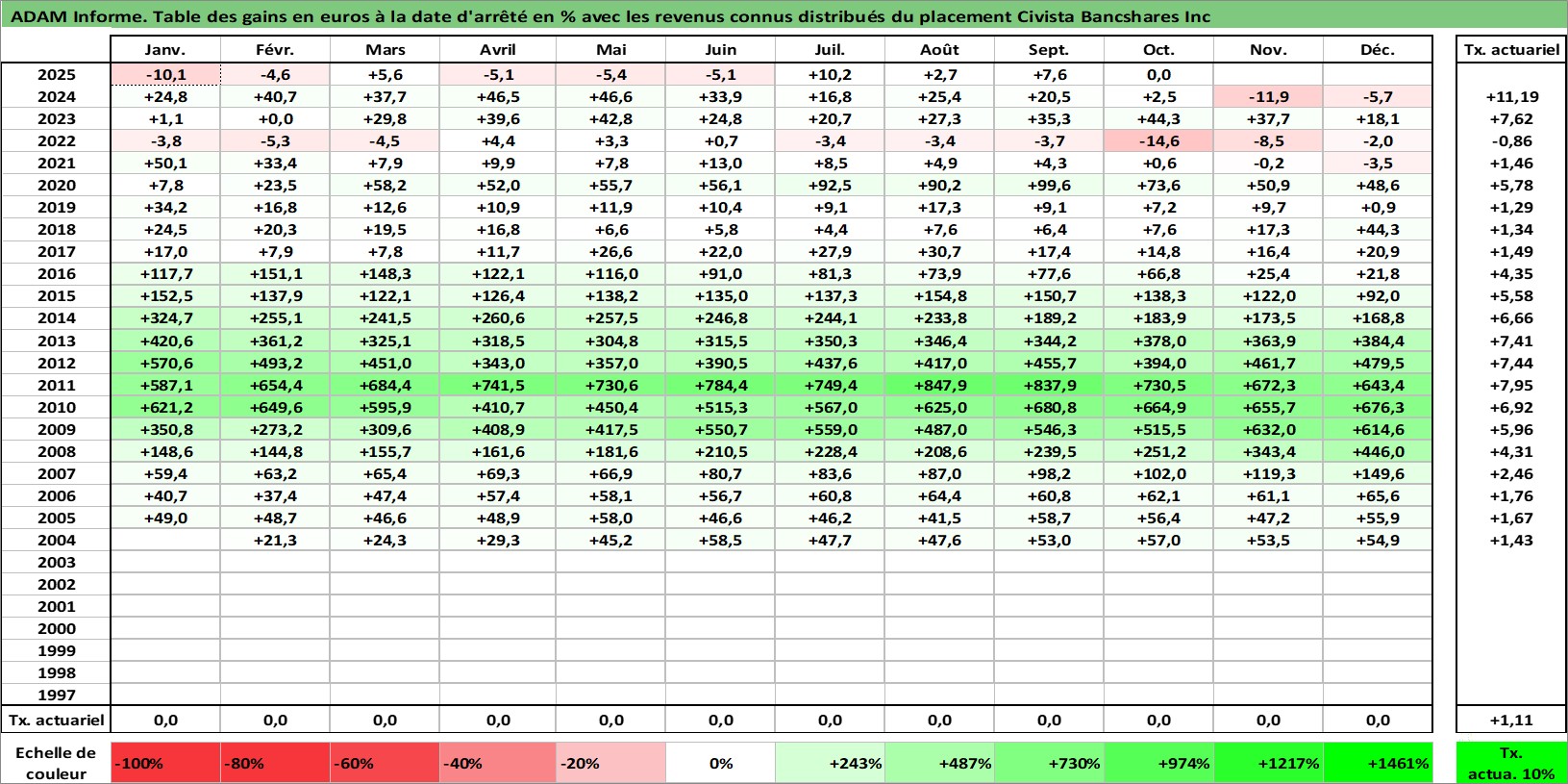1568x784 pixels.
Task: Select the Déc. column header
Action: [x=1378, y=49]
